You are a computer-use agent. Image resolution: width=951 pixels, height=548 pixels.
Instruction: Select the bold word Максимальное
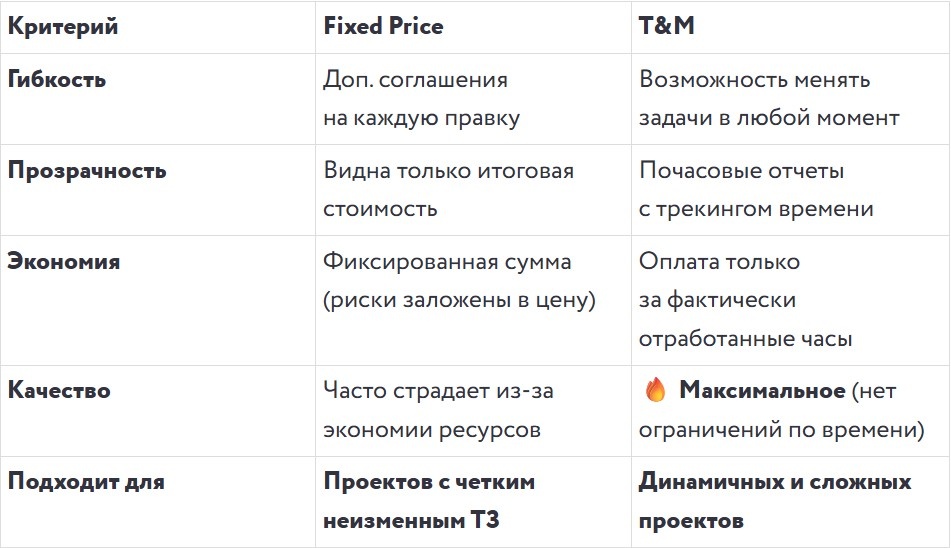coord(762,390)
